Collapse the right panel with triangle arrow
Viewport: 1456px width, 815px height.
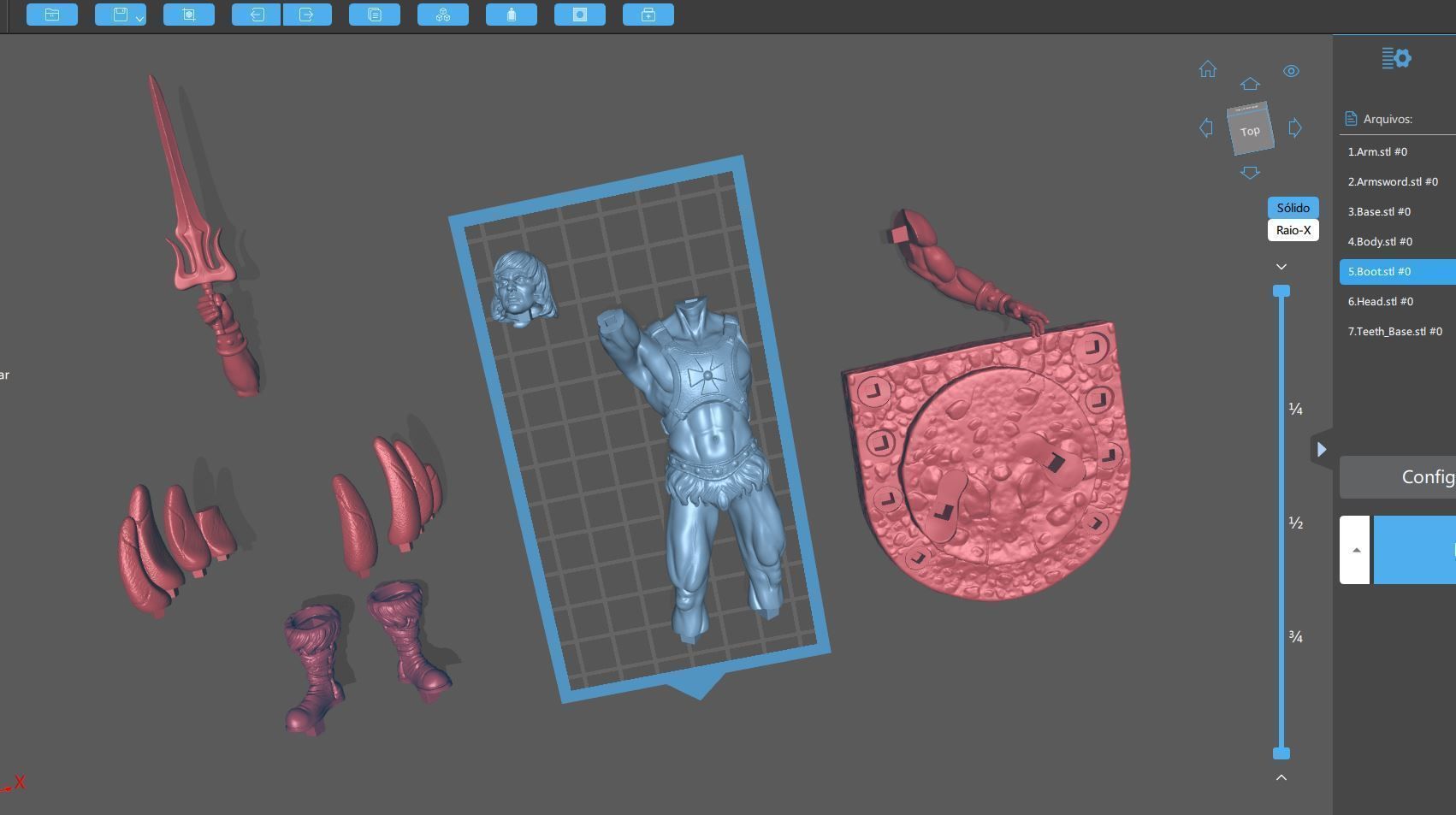(1322, 449)
